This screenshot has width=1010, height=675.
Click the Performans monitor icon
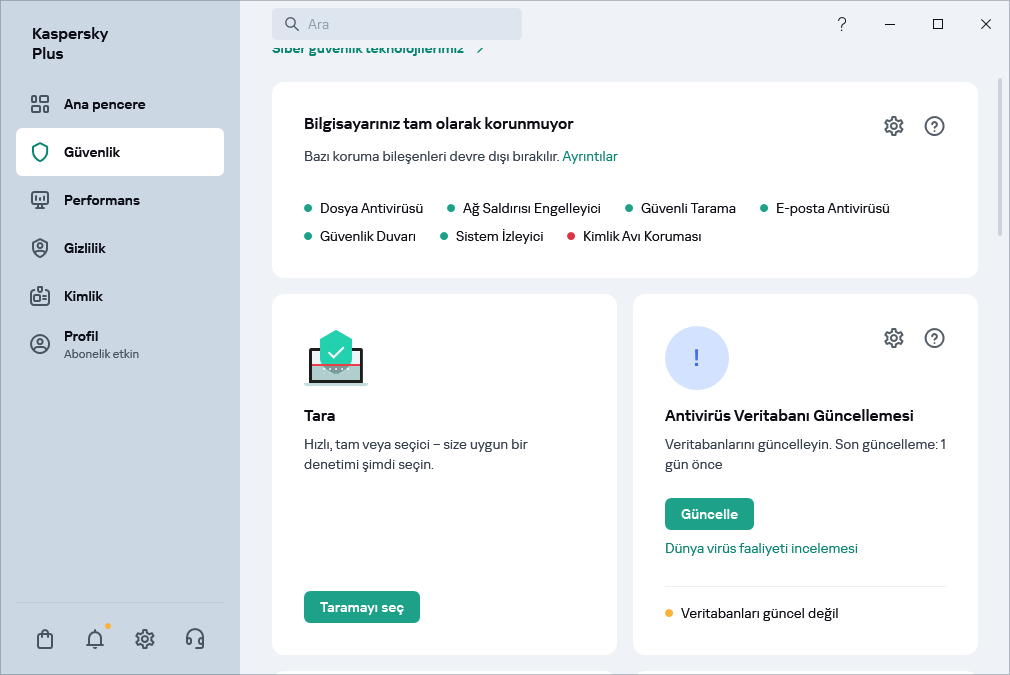[40, 200]
